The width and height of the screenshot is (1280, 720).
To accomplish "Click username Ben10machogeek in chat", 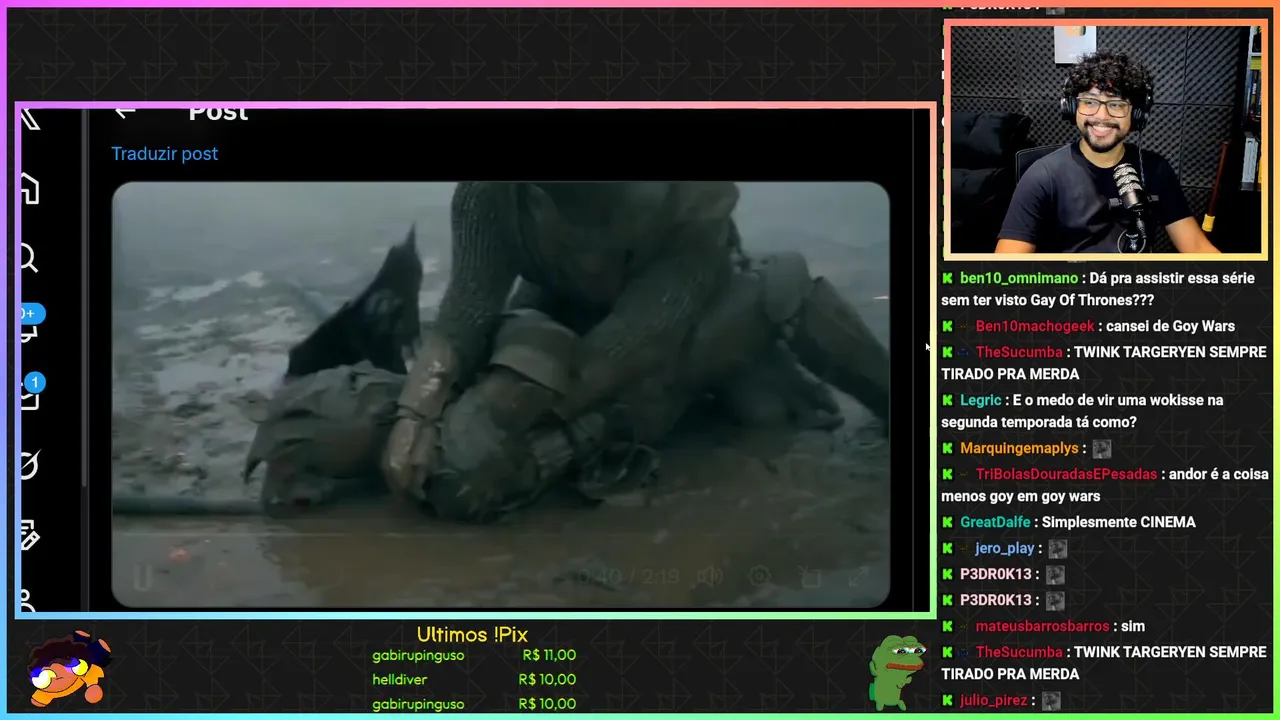I will [x=1035, y=326].
